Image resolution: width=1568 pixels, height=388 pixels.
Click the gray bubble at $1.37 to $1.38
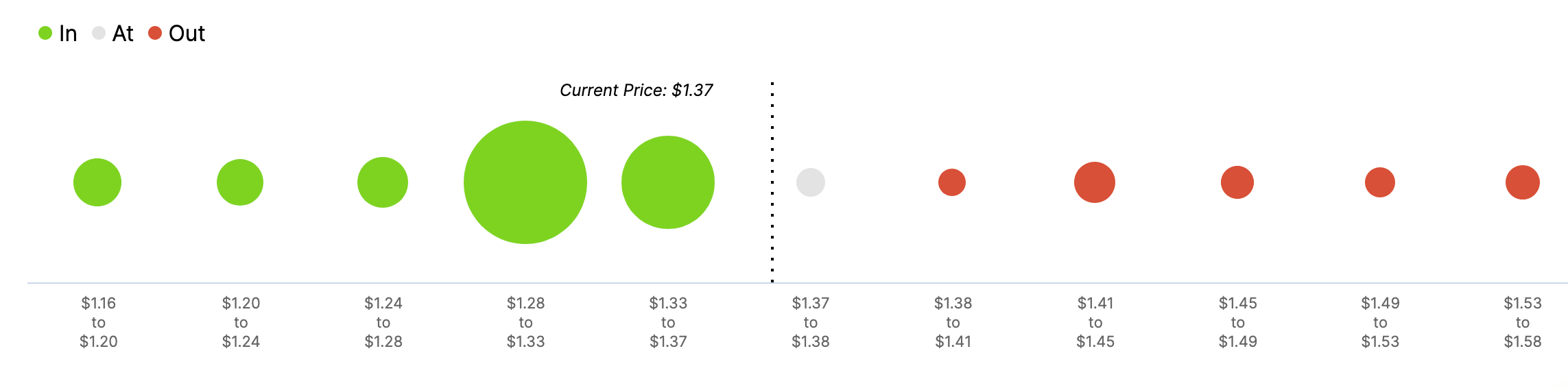pos(811,182)
